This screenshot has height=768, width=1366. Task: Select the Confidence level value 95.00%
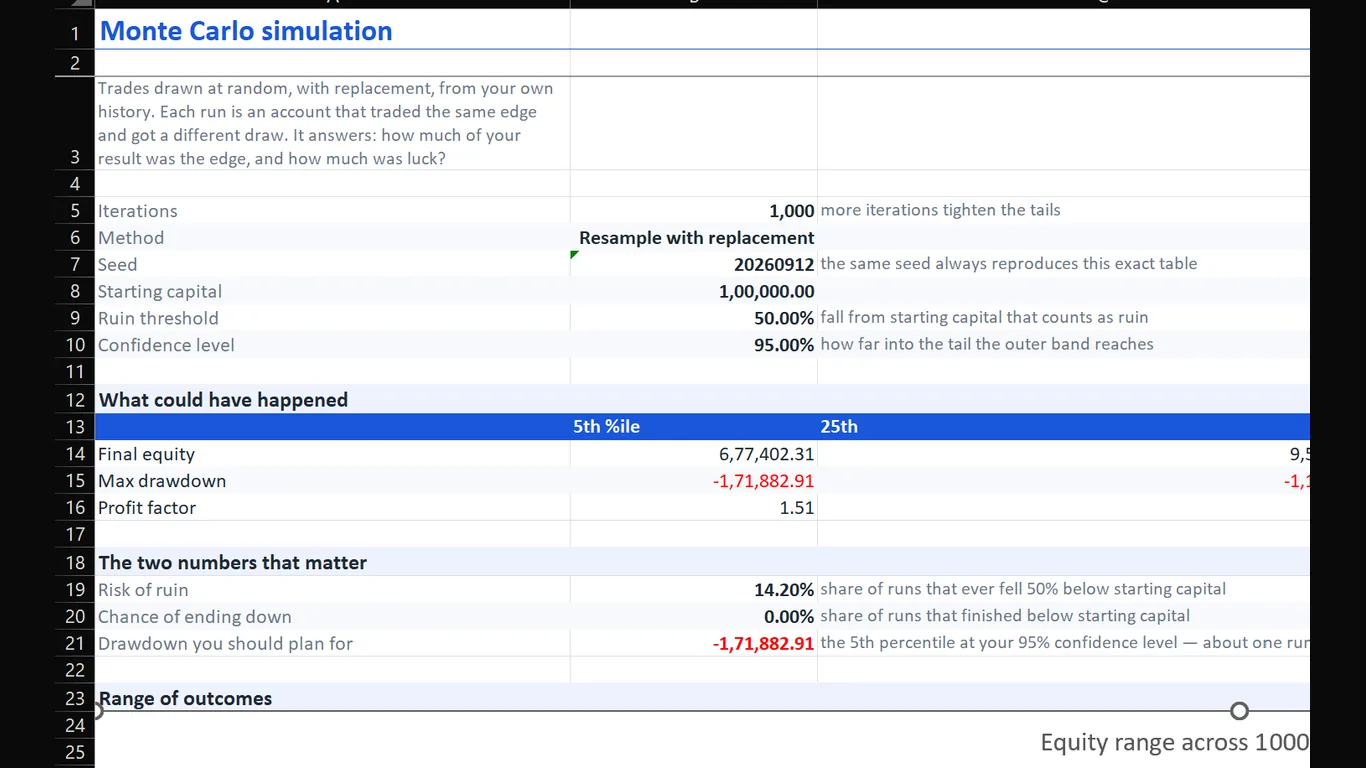[x=693, y=345]
